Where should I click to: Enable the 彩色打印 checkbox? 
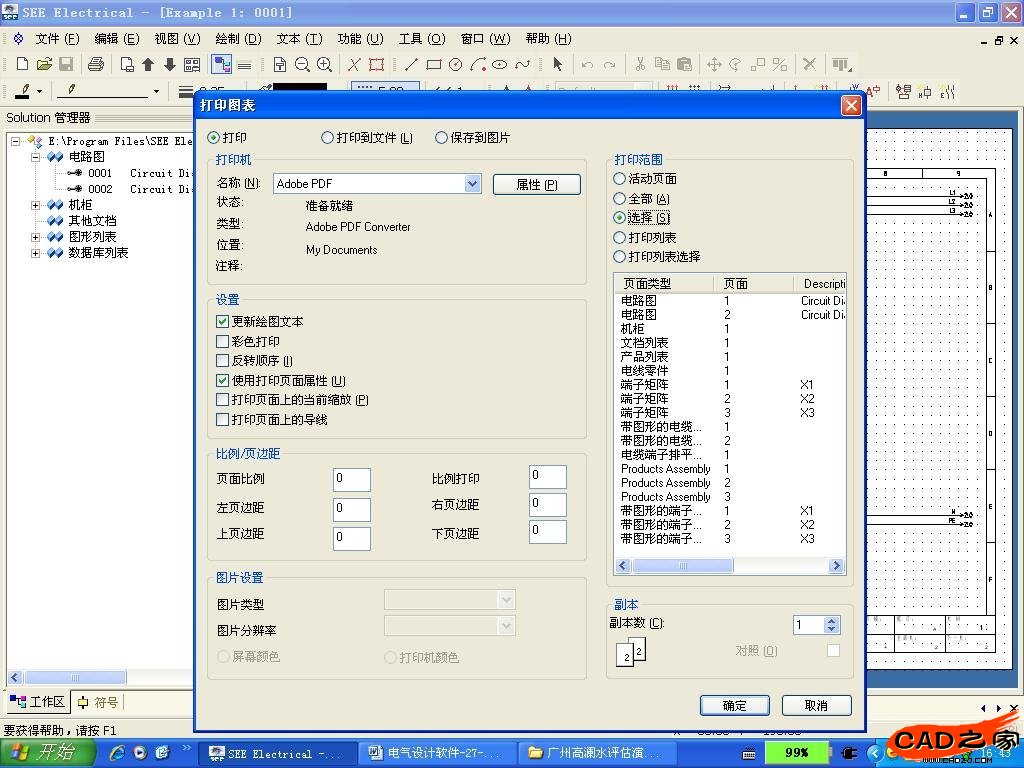coord(223,342)
